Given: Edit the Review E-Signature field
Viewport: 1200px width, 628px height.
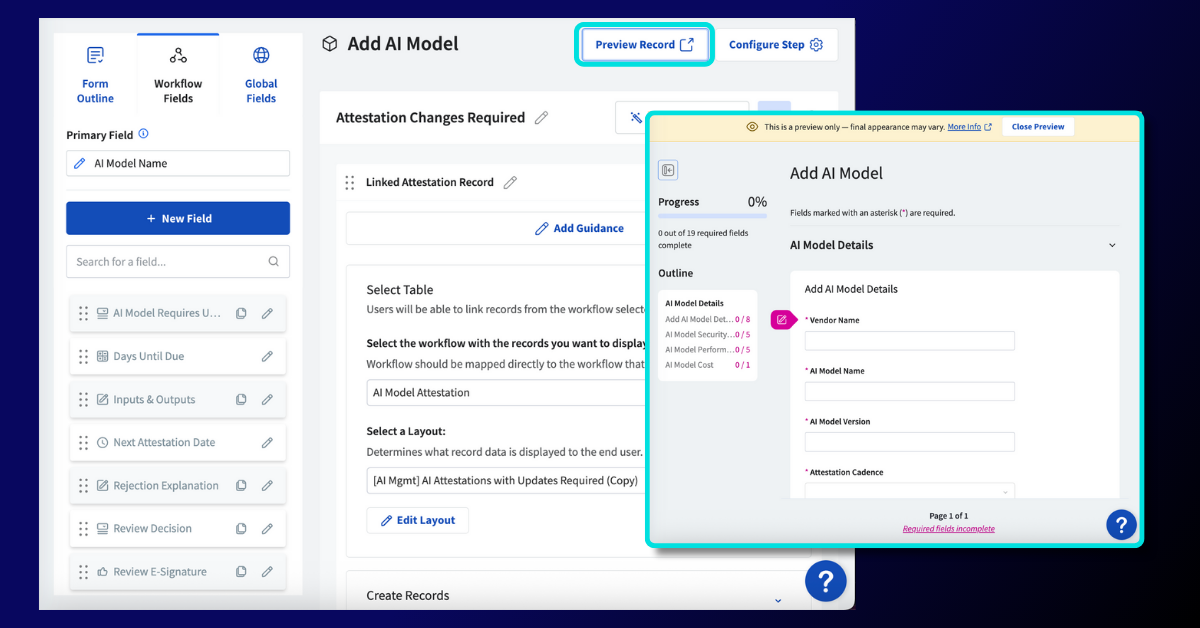Looking at the screenshot, I should [267, 571].
